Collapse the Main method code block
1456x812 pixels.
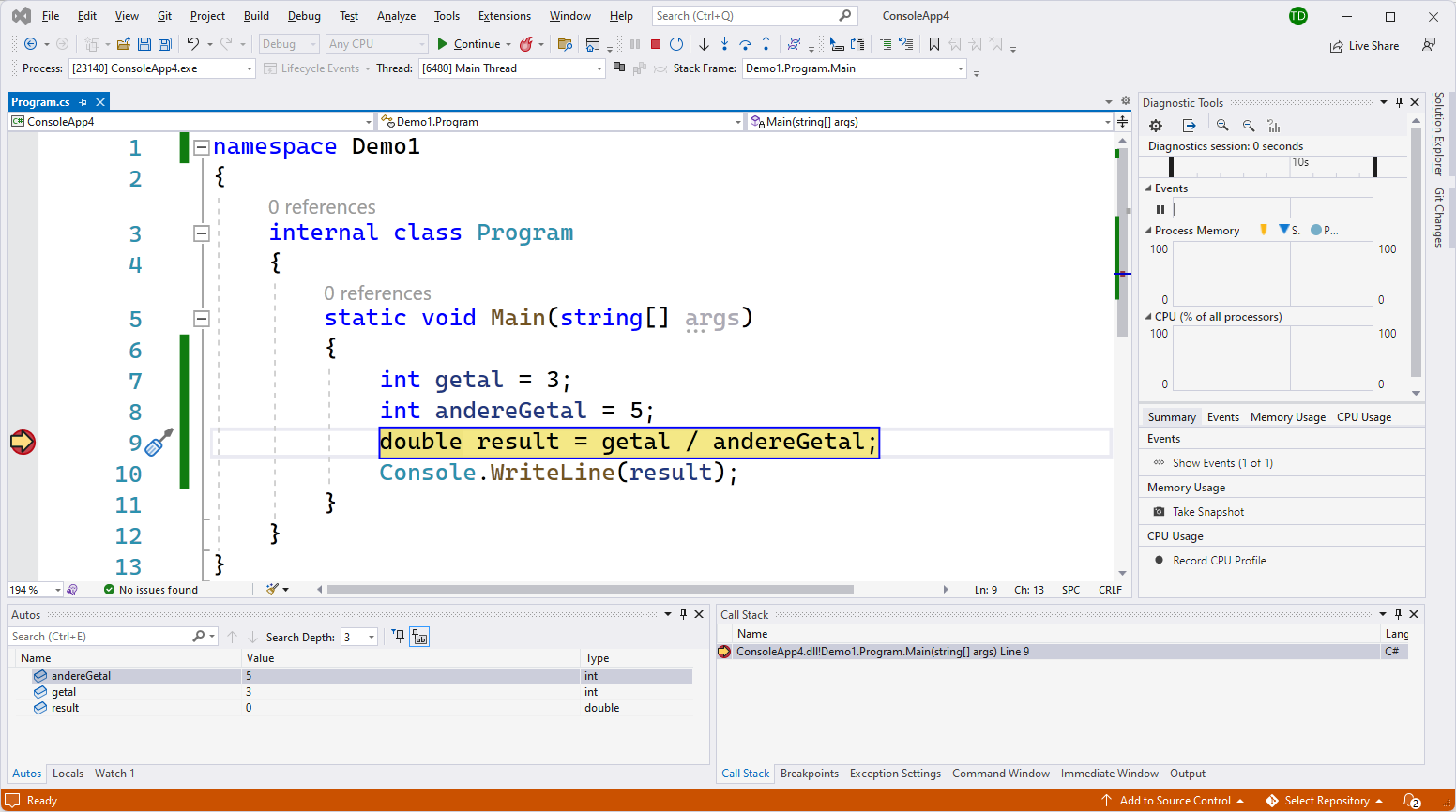pos(201,319)
